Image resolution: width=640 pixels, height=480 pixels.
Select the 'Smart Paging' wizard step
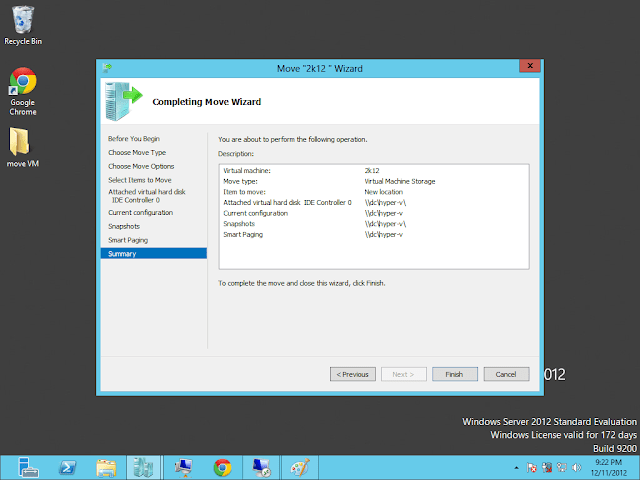coord(130,240)
